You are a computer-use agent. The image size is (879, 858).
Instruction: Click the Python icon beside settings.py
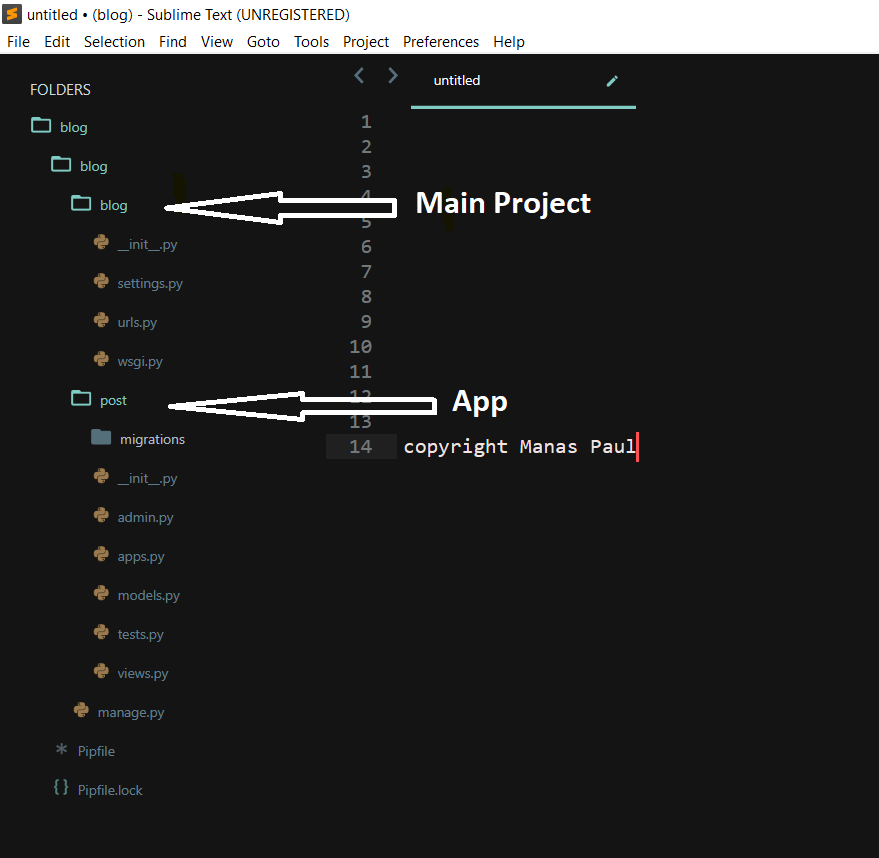pyautogui.click(x=101, y=282)
